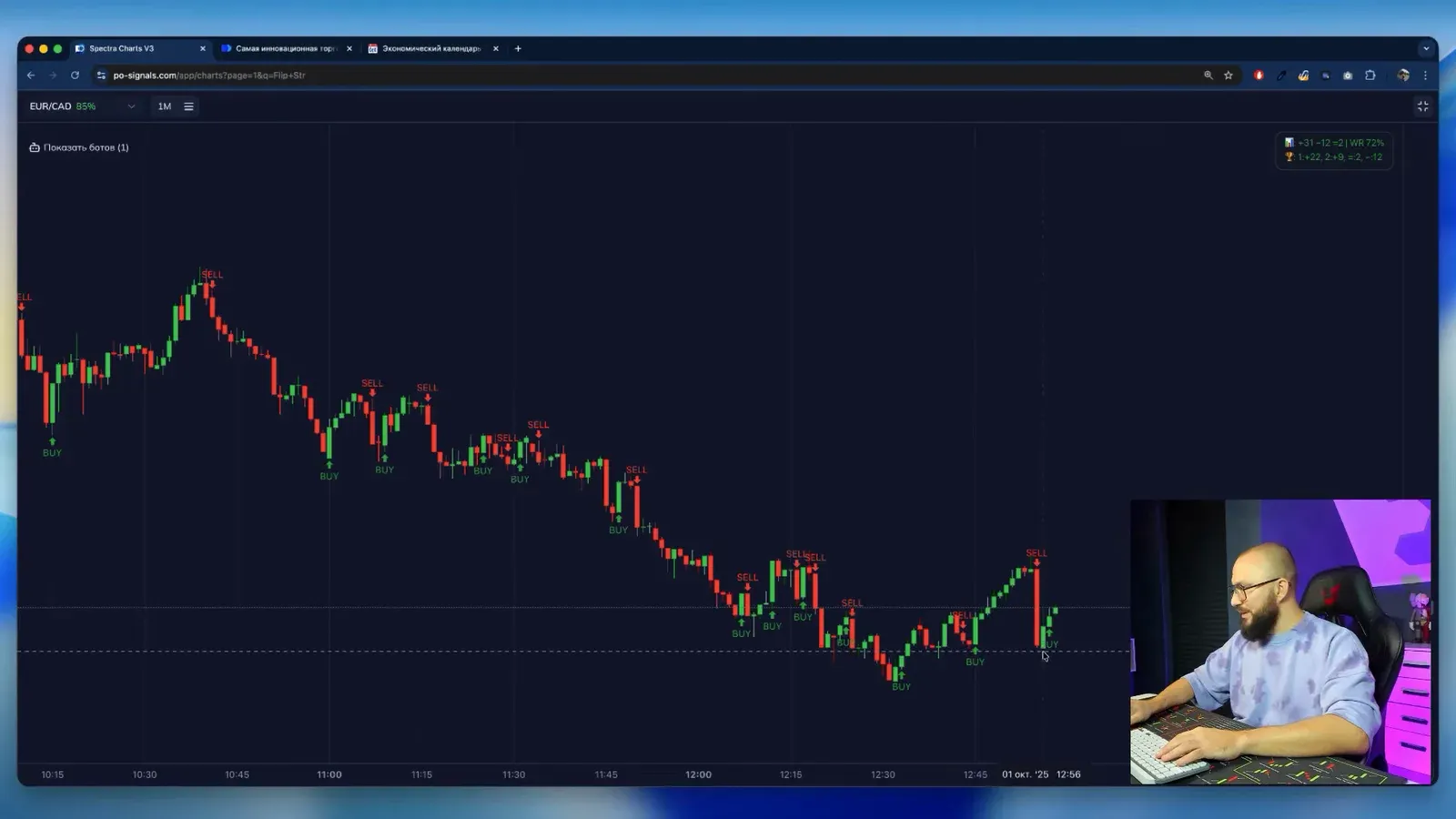View site information icon in address bar

point(101,76)
